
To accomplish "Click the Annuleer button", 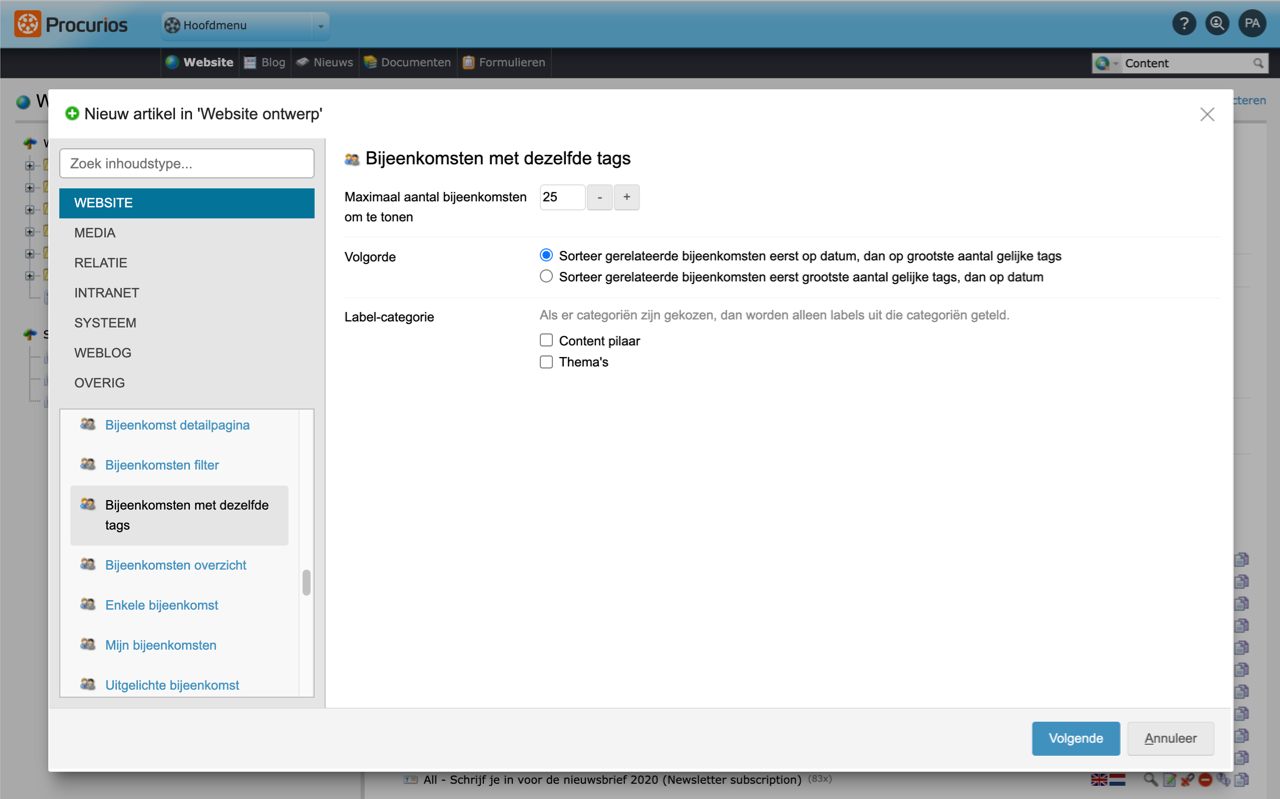I will [x=1170, y=738].
